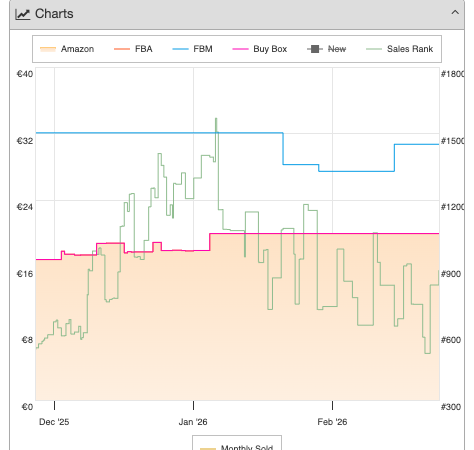Click the grey square New marker icon

tap(315, 49)
